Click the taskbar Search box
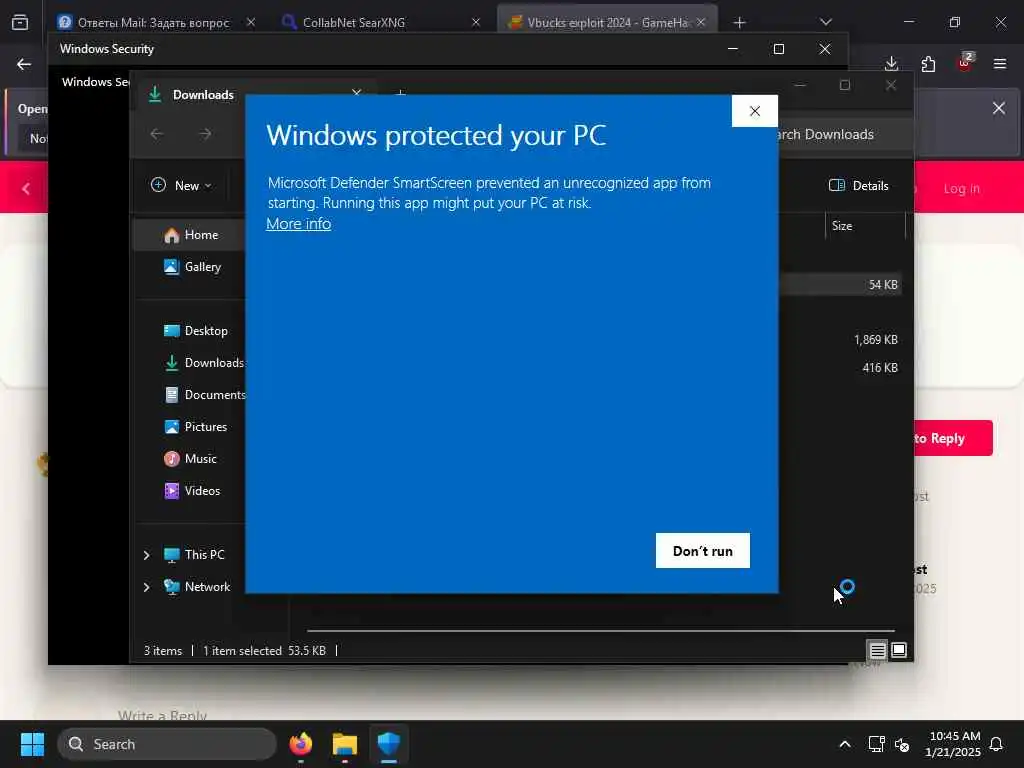 coord(167,744)
